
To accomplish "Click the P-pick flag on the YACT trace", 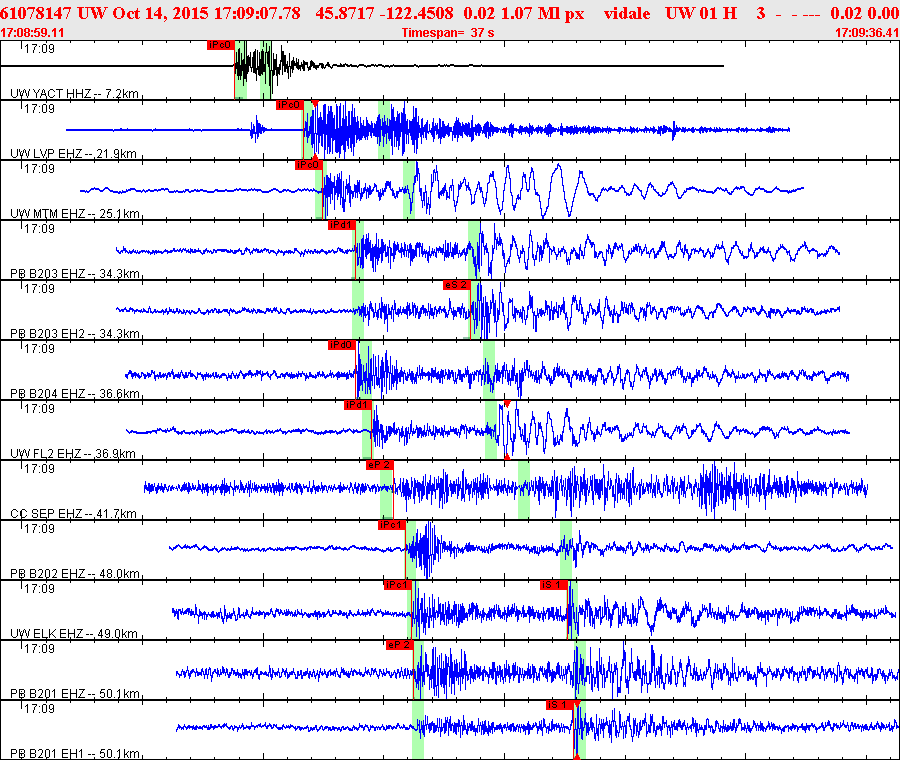I will (x=220, y=45).
